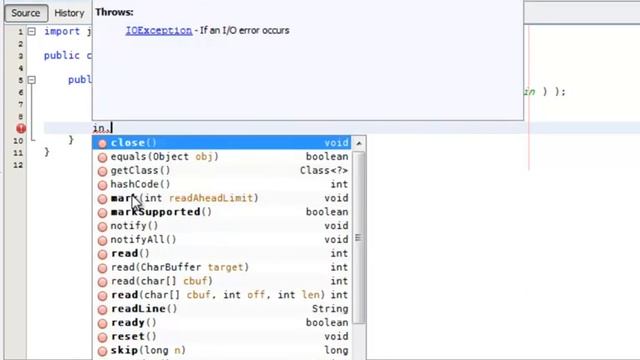Switch to the Source tab

pyautogui.click(x=26, y=13)
